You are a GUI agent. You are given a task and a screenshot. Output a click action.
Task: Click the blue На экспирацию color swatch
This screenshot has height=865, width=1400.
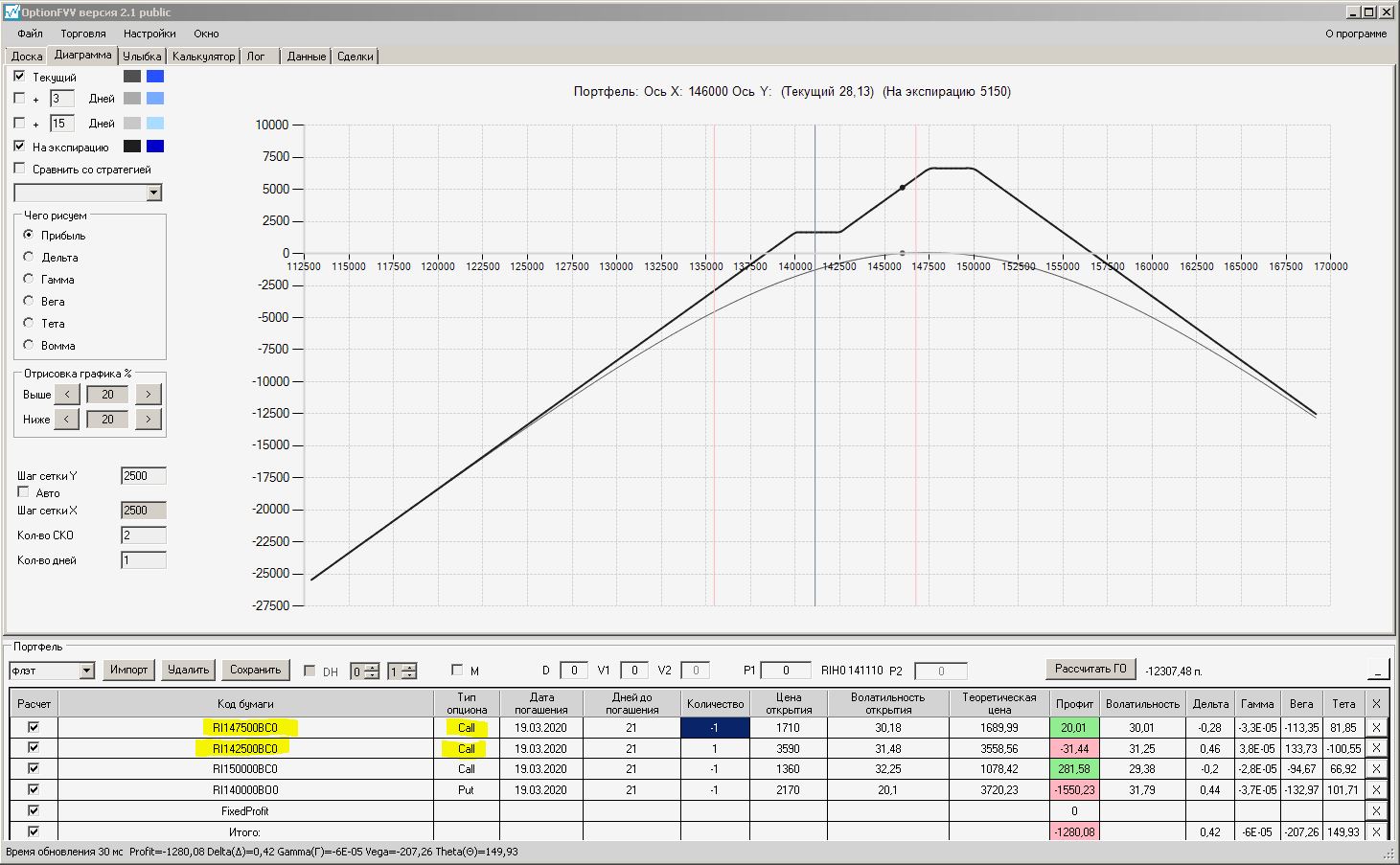(154, 147)
